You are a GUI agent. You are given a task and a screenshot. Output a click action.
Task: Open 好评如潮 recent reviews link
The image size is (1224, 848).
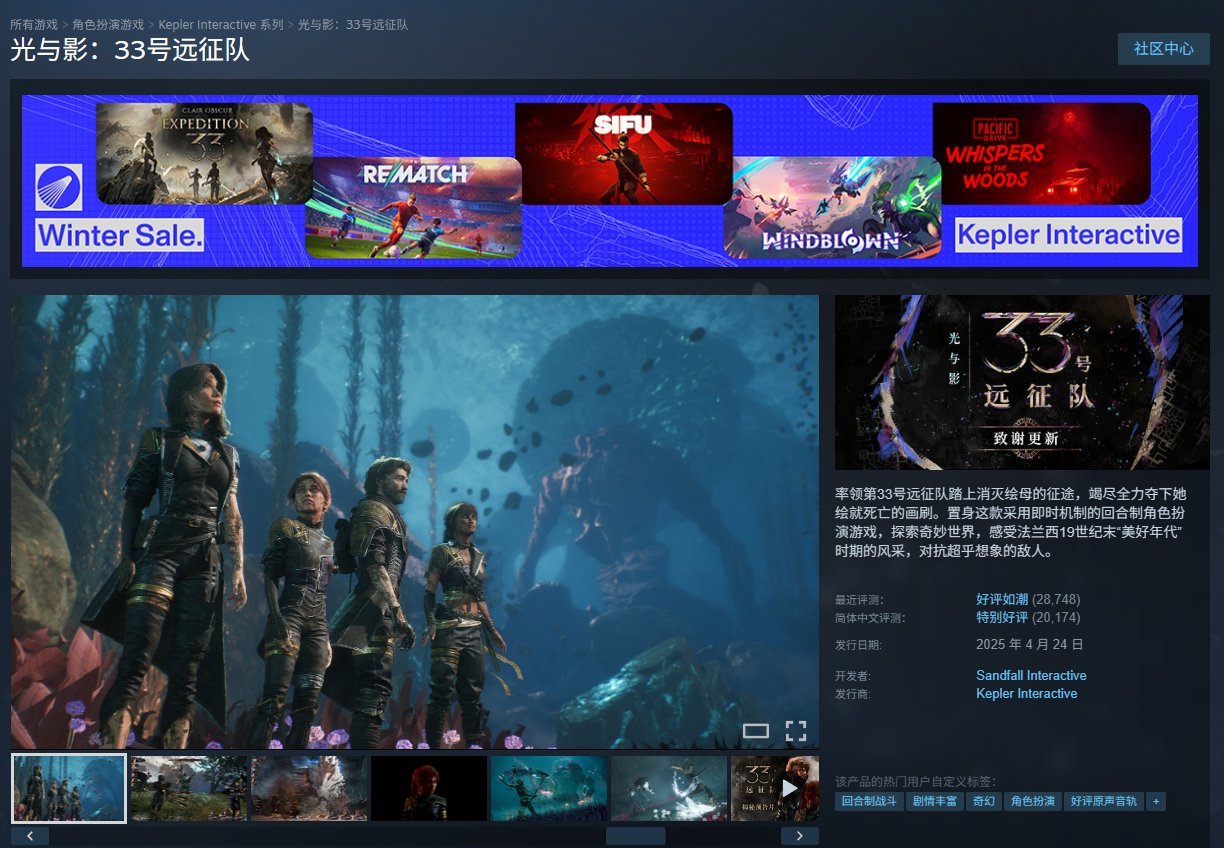pyautogui.click(x=1002, y=599)
